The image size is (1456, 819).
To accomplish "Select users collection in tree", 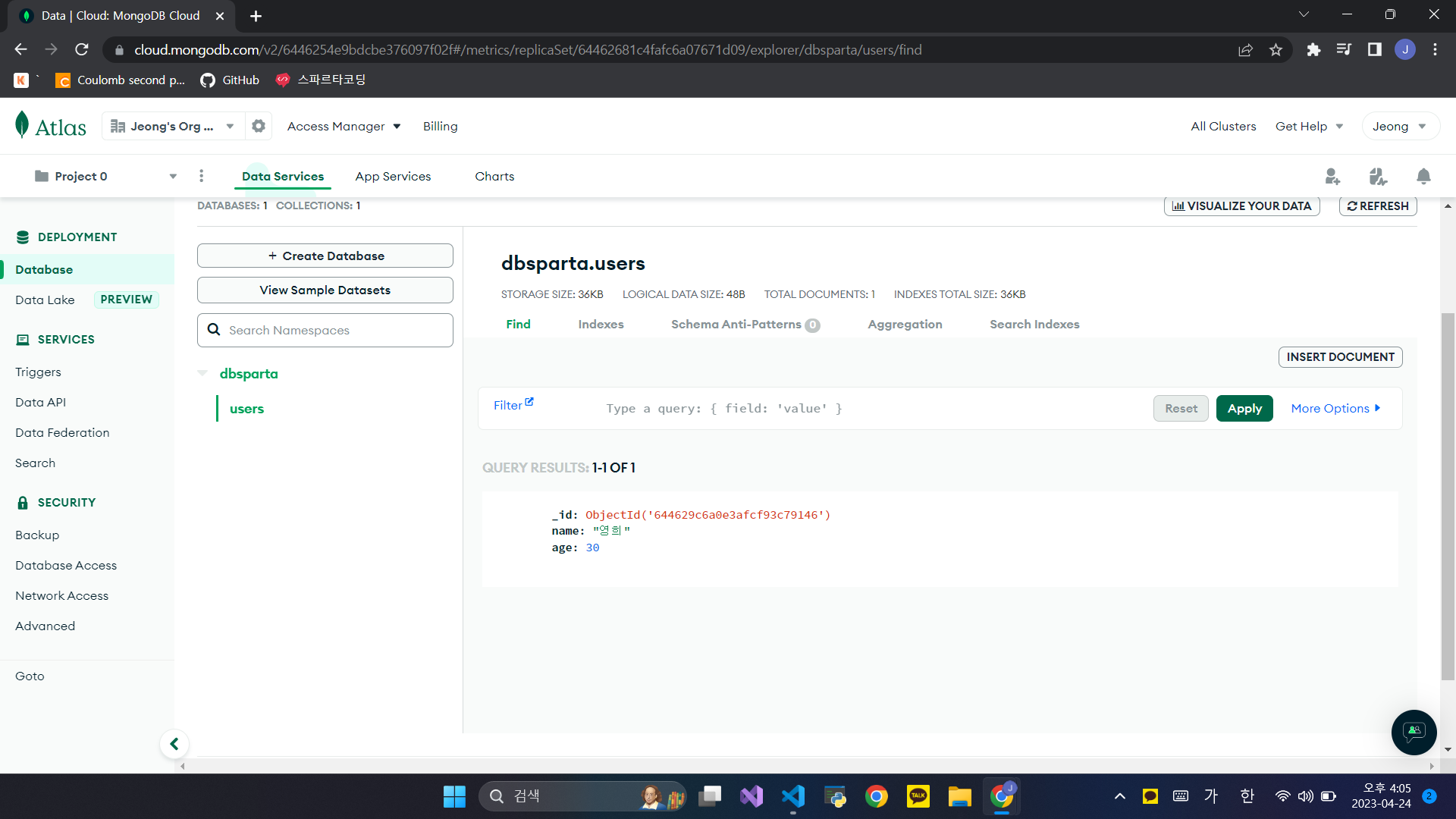I will 246,408.
